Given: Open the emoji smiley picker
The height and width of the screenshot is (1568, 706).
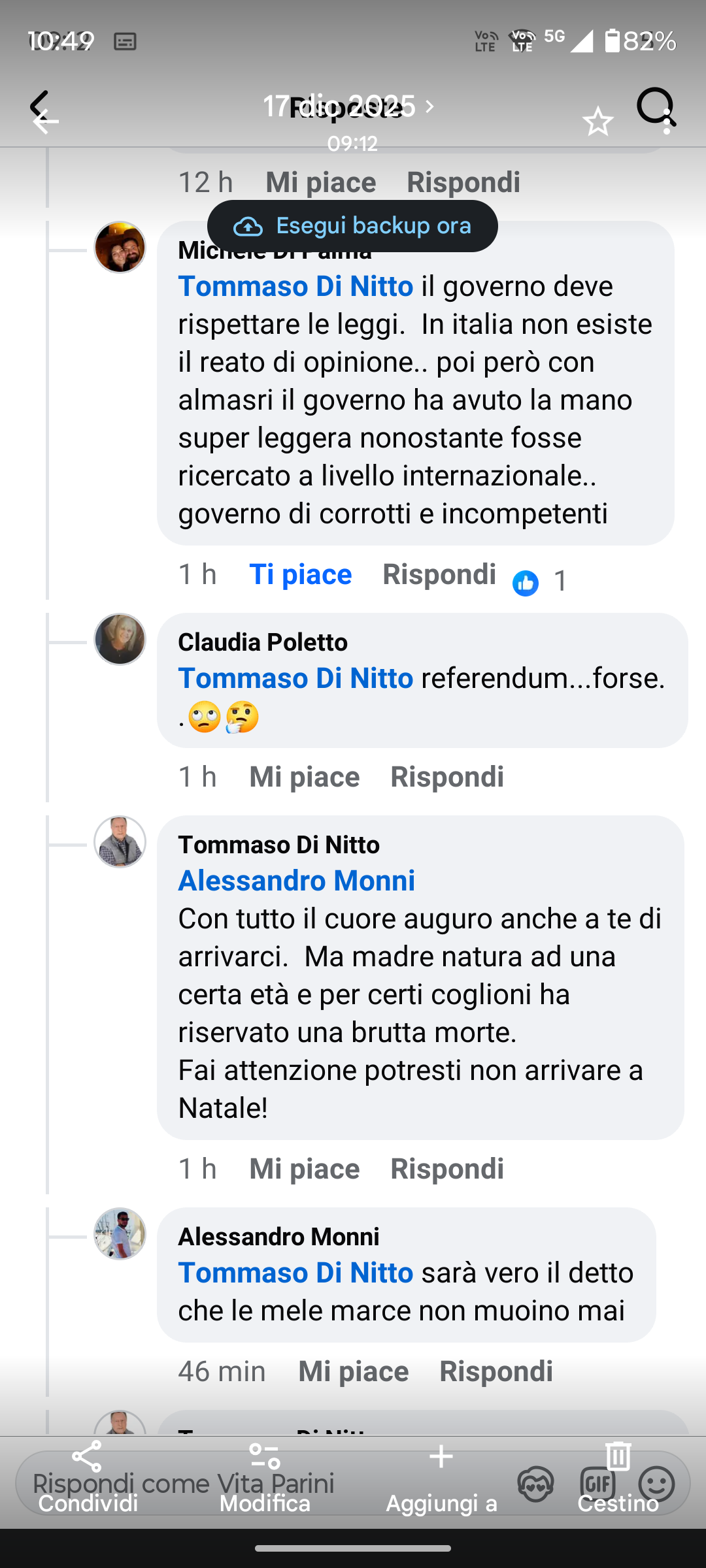Looking at the screenshot, I should 656,1484.
